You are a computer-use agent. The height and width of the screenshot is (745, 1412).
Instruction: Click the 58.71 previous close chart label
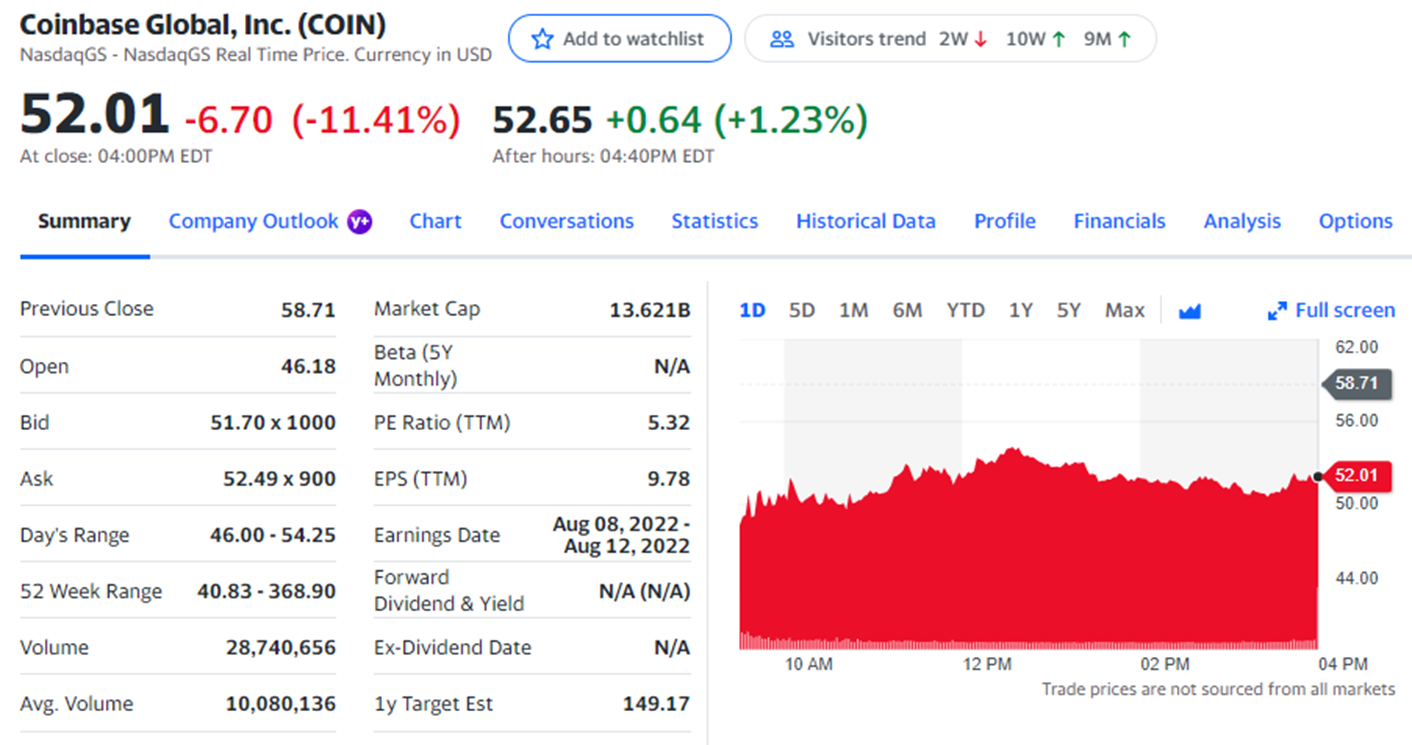pos(1356,383)
